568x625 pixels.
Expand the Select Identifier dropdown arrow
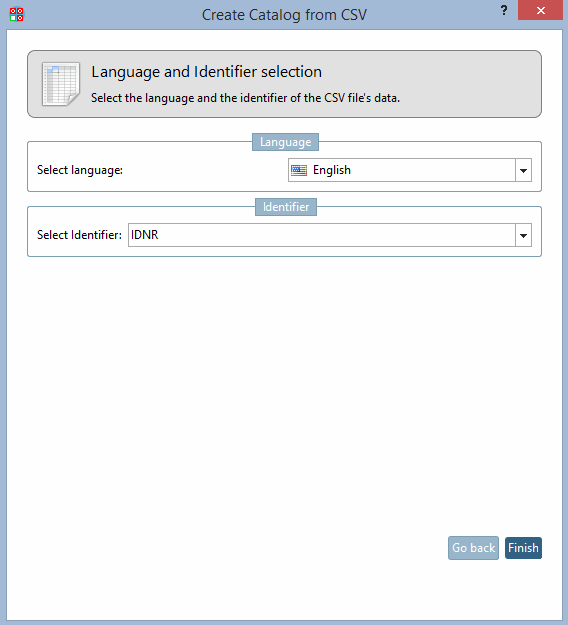click(x=523, y=235)
